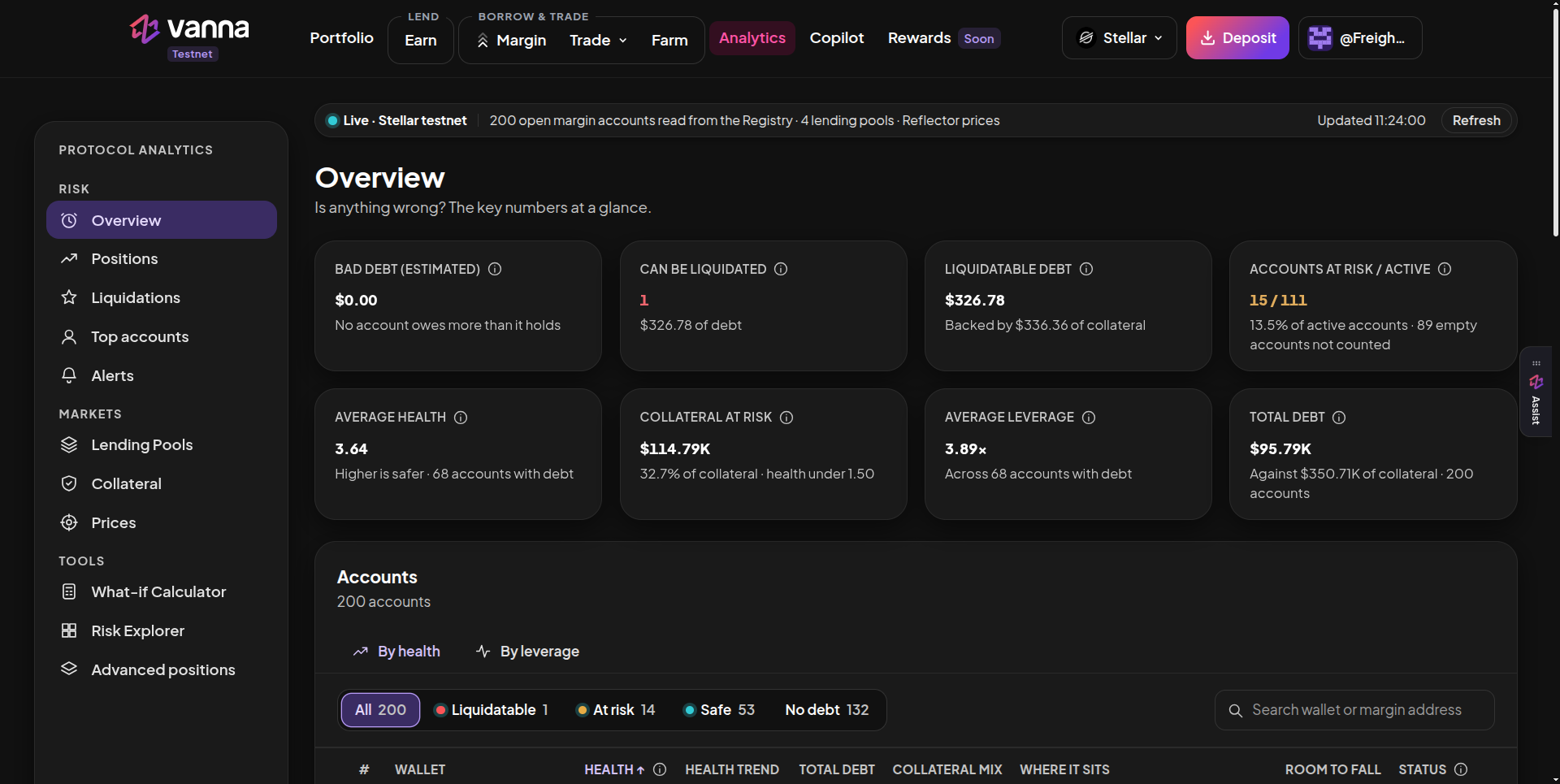Show info for Accounts At Risk / Active
1560x784 pixels.
1445,269
